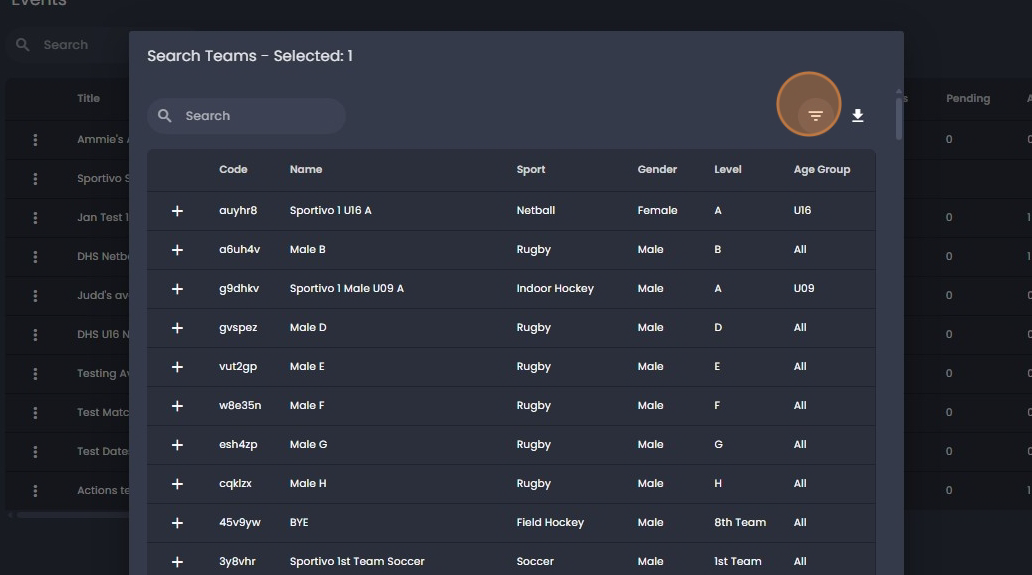
Task: Sort teams by Sport column header
Action: click(530, 169)
